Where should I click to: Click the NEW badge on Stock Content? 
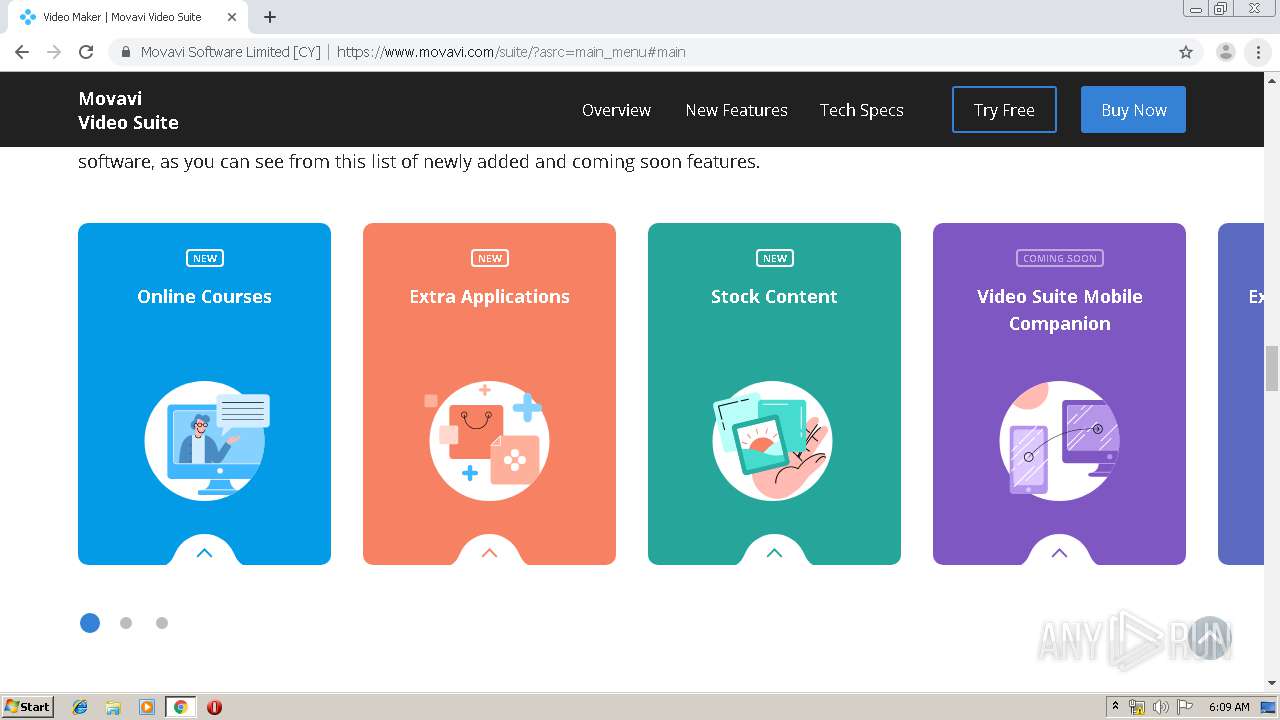tap(775, 258)
